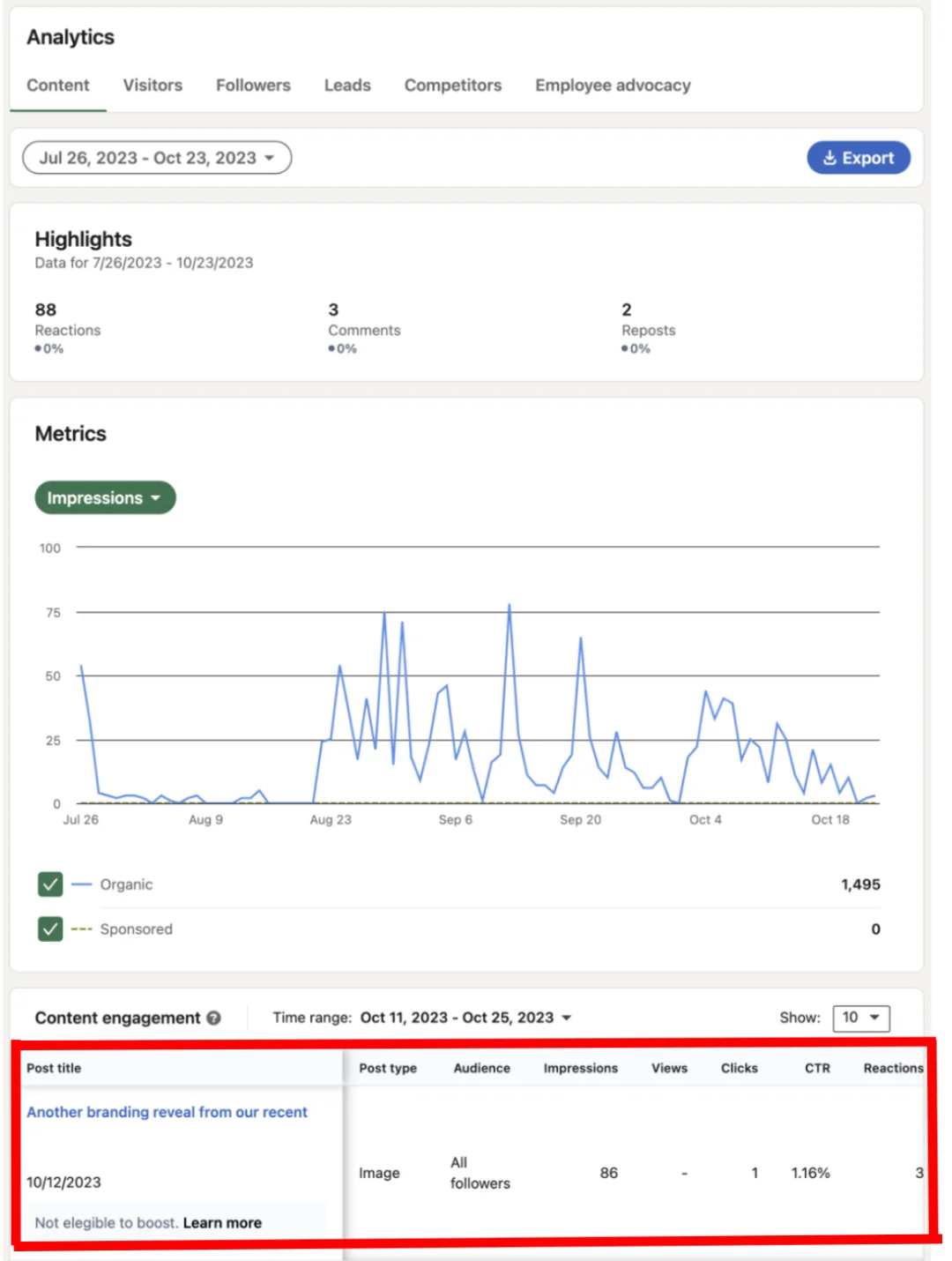952x1261 pixels.
Task: Click the Organic total 1,495
Action: (x=860, y=884)
